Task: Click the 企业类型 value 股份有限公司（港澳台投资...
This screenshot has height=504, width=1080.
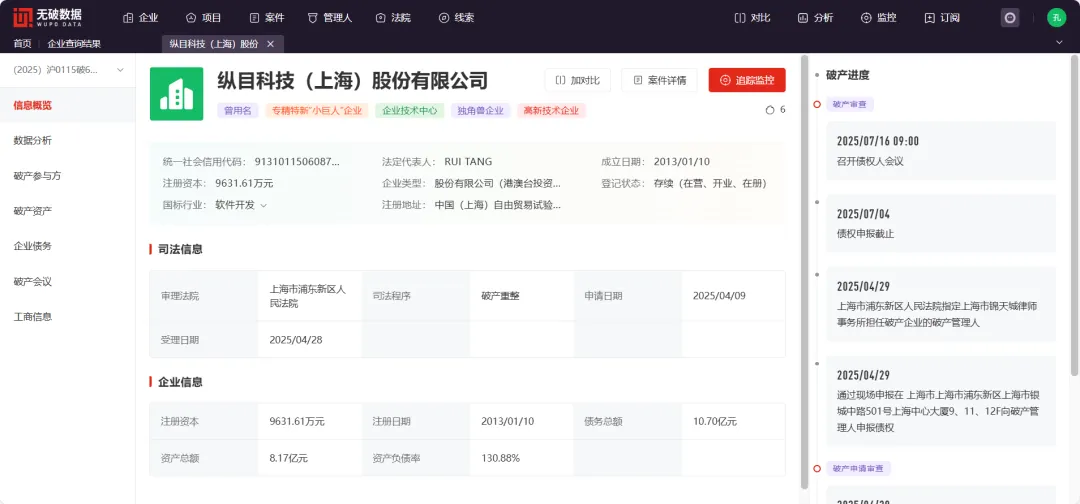Action: pyautogui.click(x=498, y=183)
